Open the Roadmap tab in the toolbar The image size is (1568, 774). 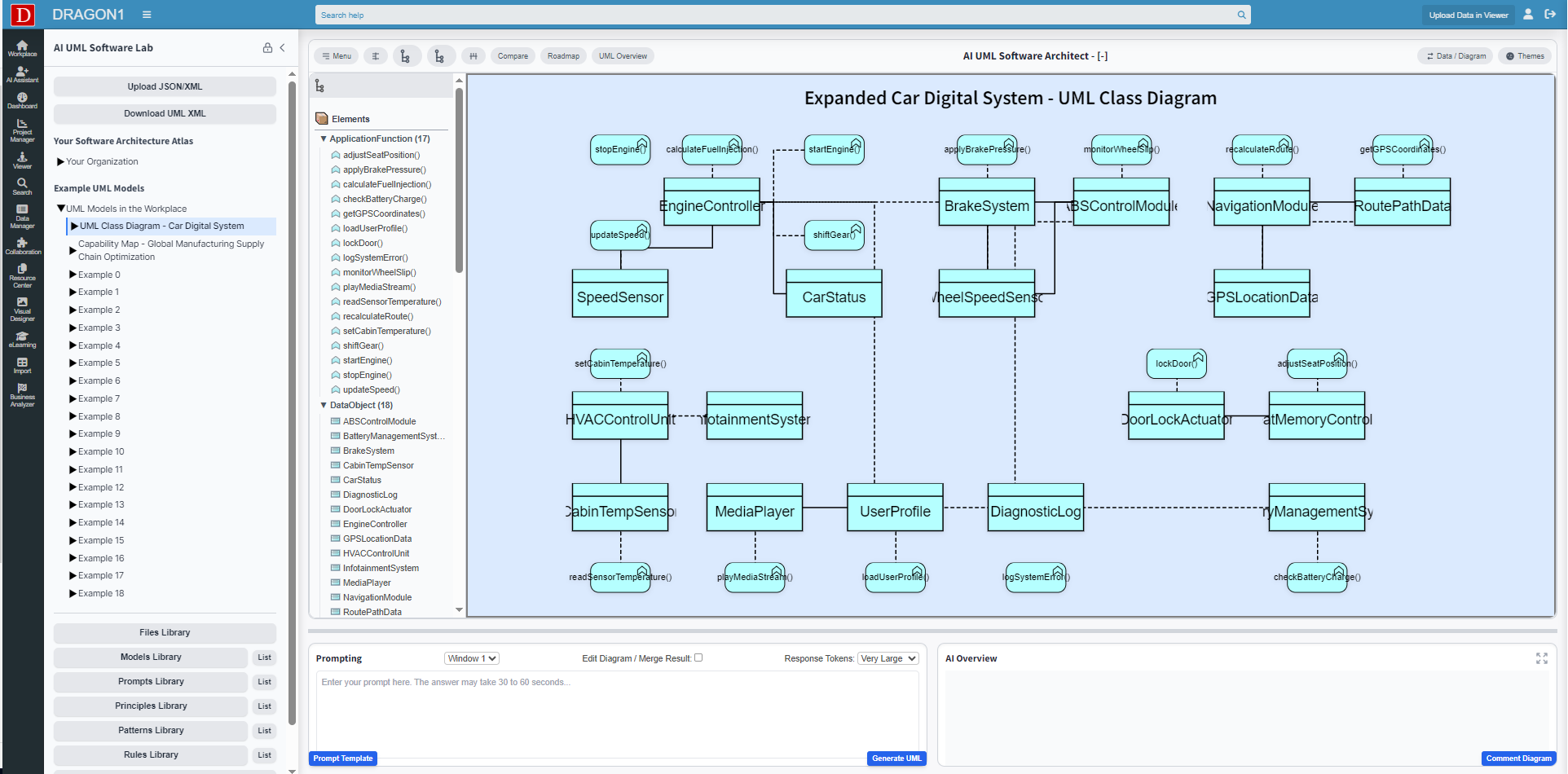[563, 56]
